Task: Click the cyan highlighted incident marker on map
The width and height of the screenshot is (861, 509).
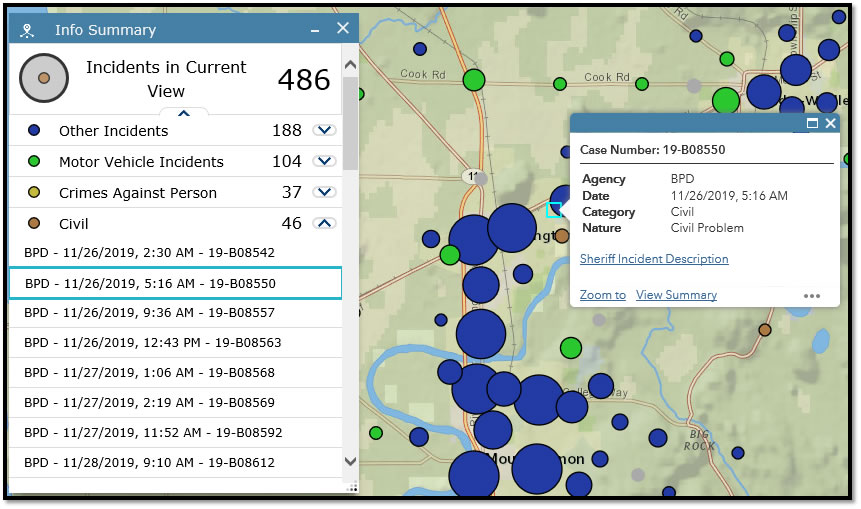Action: pyautogui.click(x=554, y=209)
